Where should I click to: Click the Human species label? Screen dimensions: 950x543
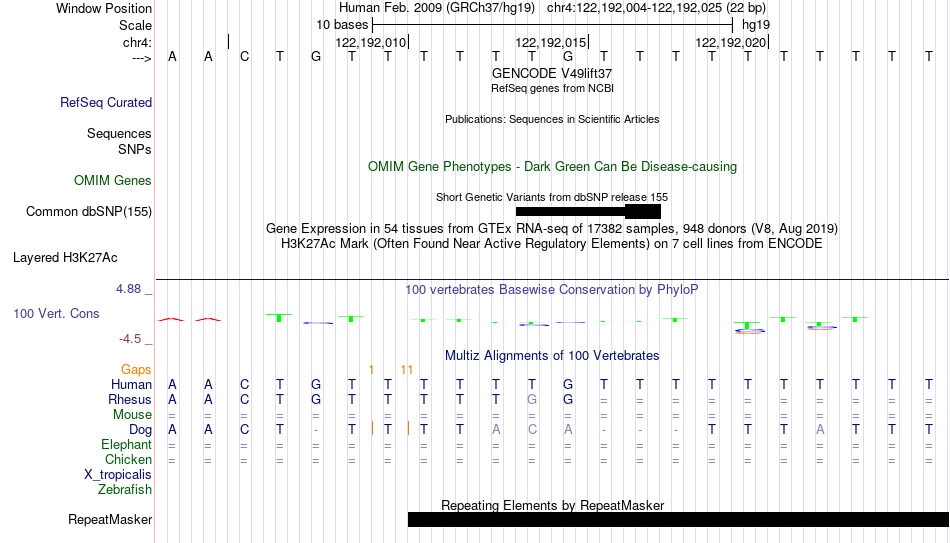point(131,384)
